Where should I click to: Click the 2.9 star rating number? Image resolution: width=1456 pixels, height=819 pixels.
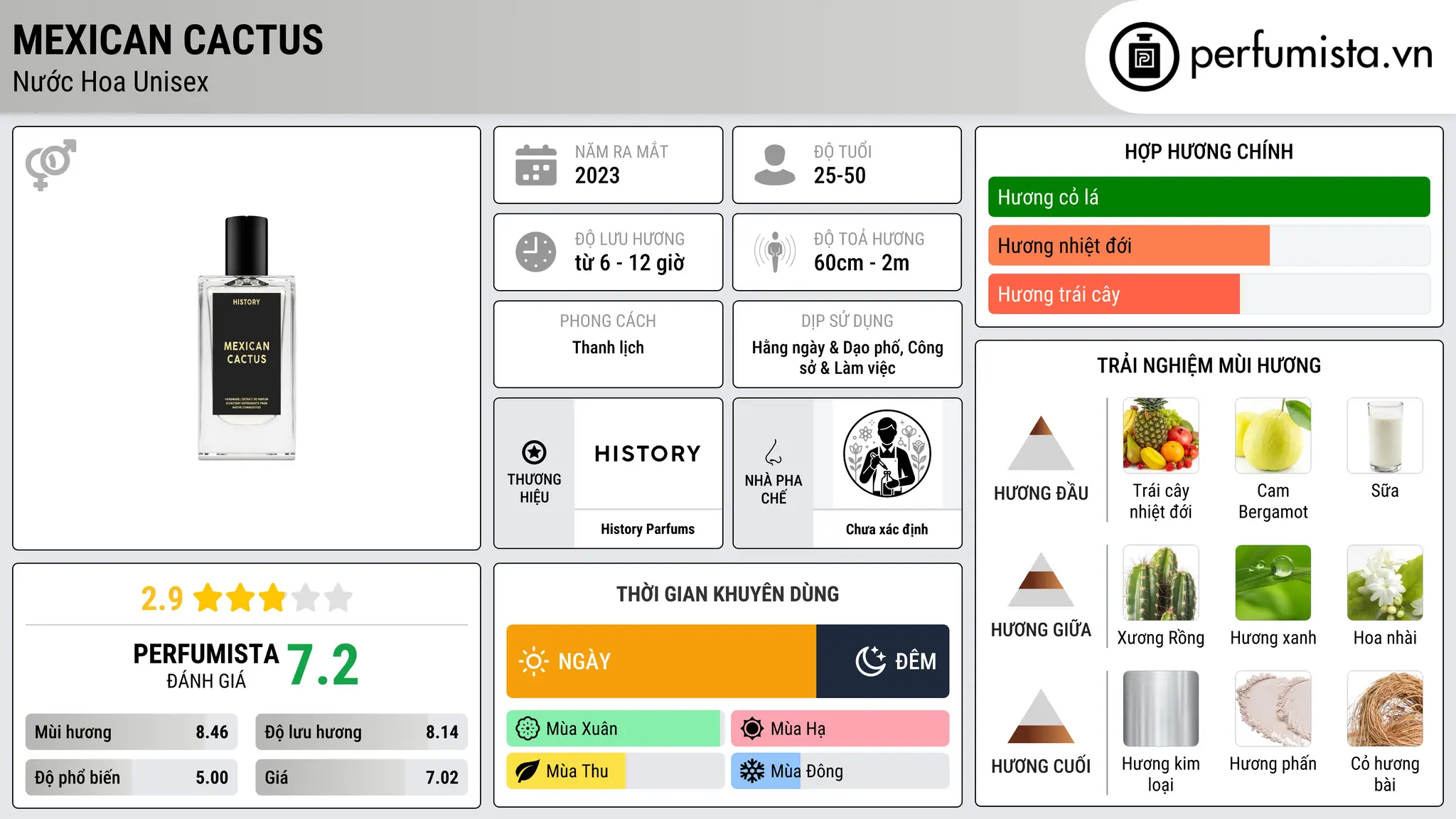162,599
